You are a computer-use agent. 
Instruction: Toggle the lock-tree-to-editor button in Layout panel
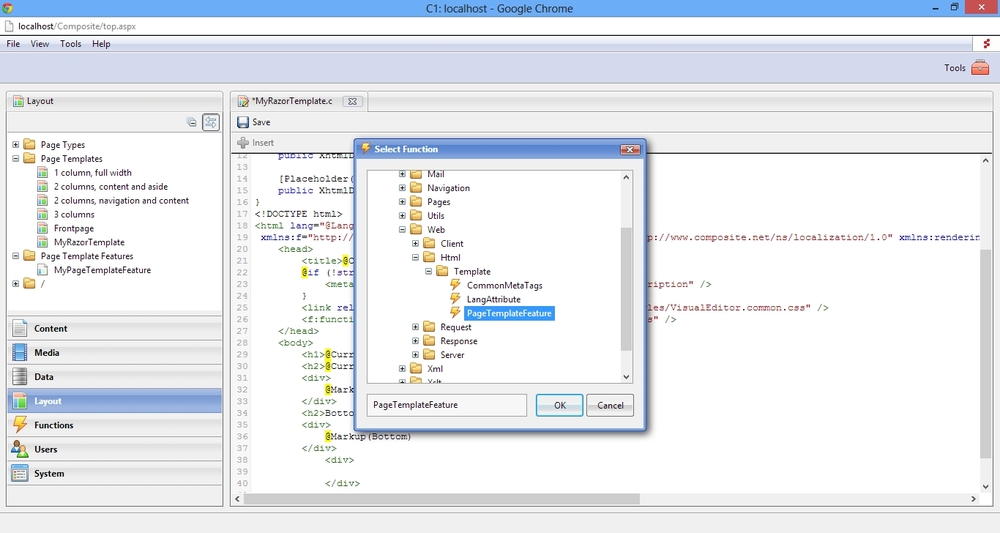pos(211,122)
